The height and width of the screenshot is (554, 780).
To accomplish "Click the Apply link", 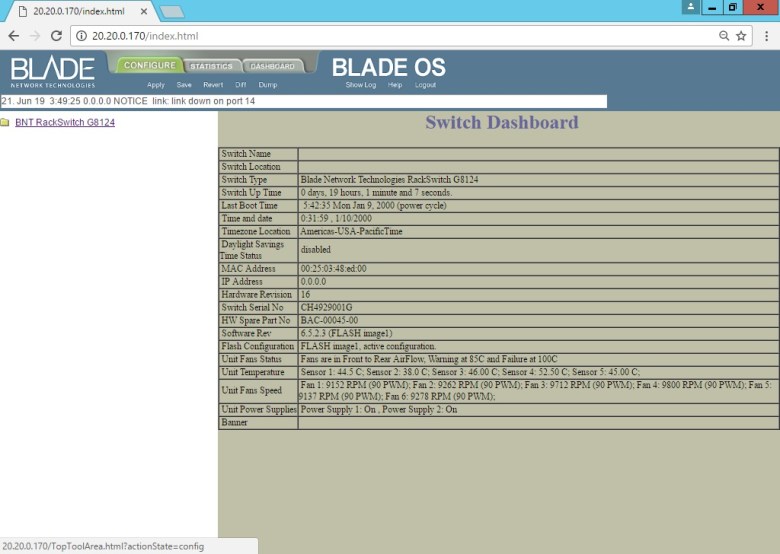I will pos(155,85).
